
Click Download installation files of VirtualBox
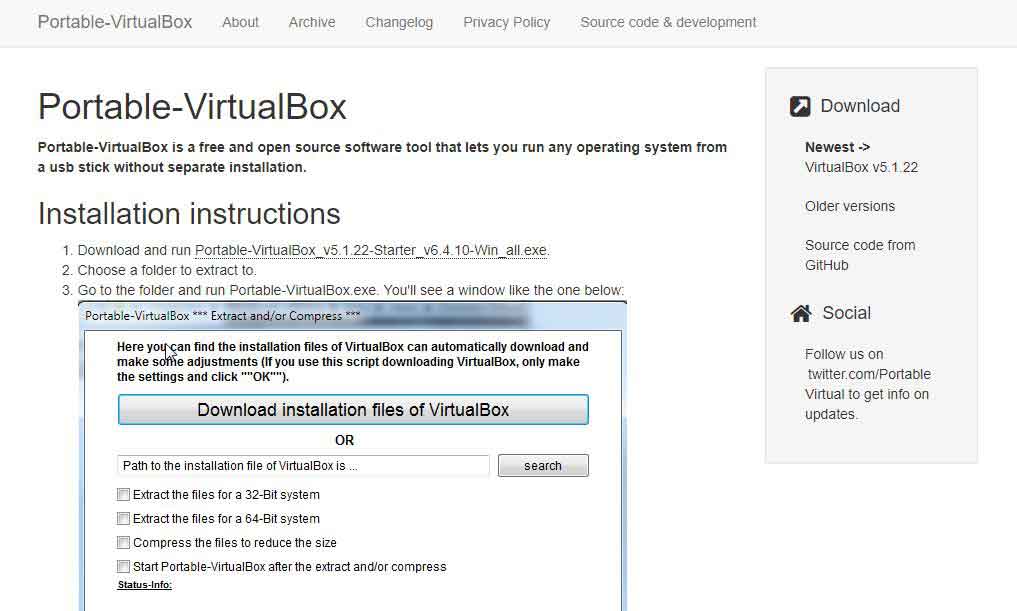(x=354, y=409)
